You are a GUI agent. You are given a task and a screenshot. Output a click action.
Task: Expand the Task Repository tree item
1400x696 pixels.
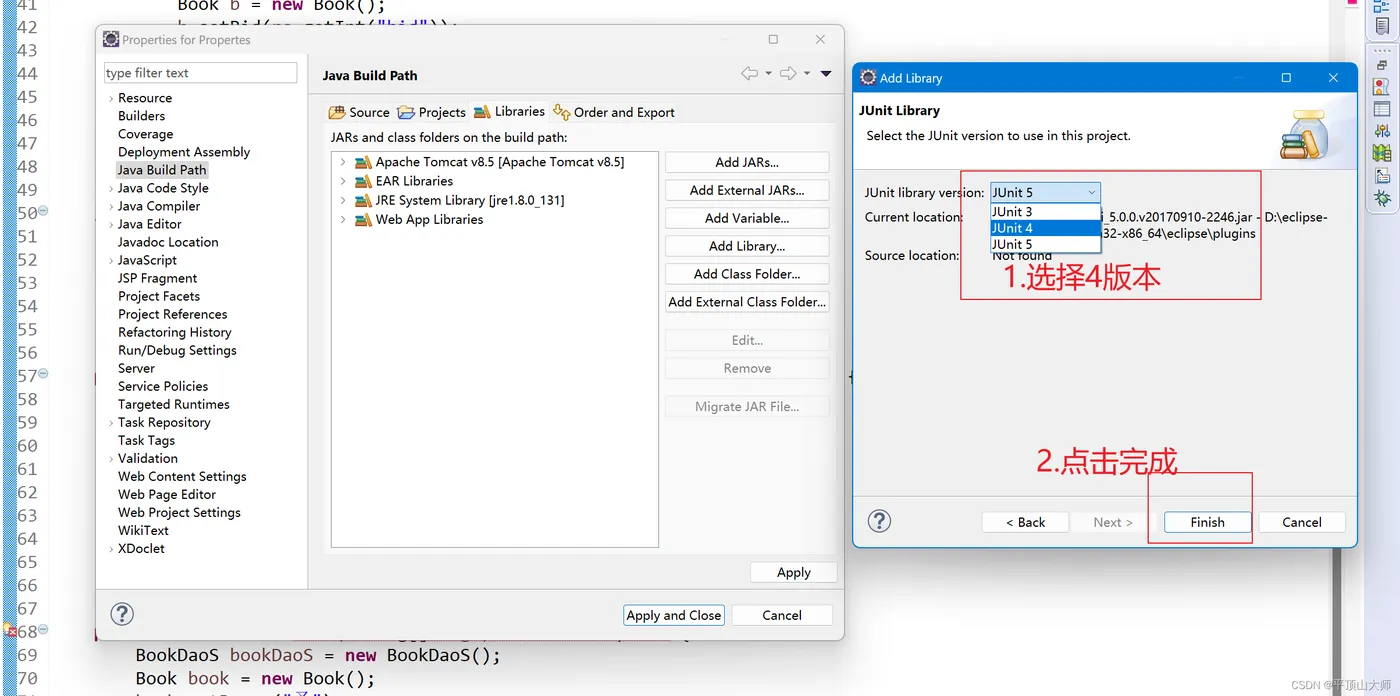(111, 422)
